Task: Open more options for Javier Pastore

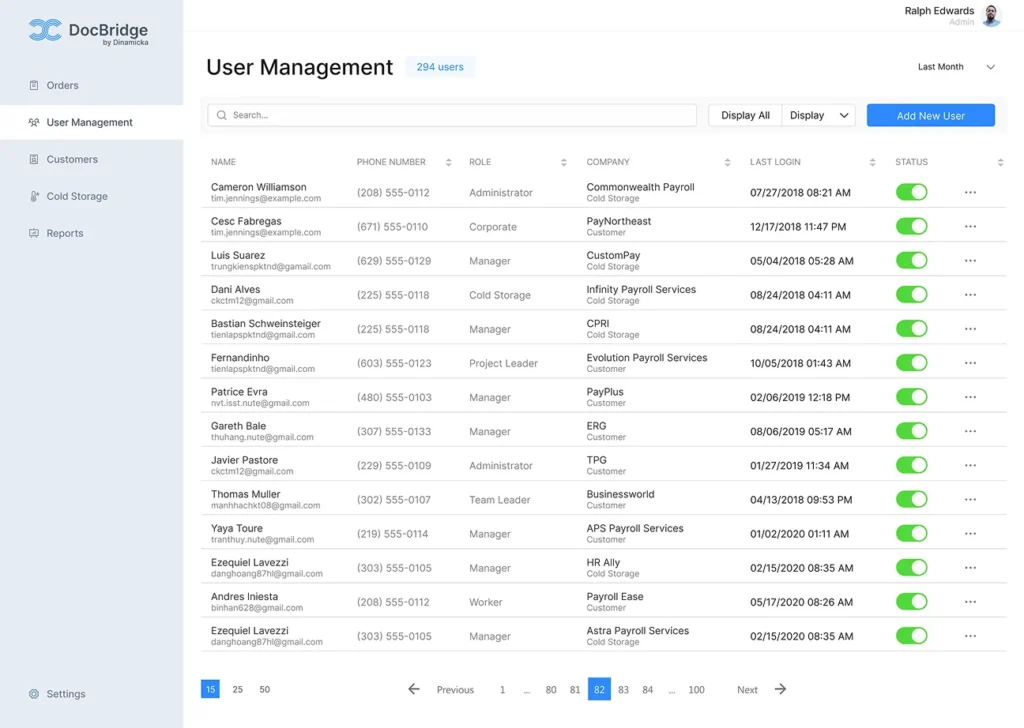Action: pyautogui.click(x=970, y=466)
